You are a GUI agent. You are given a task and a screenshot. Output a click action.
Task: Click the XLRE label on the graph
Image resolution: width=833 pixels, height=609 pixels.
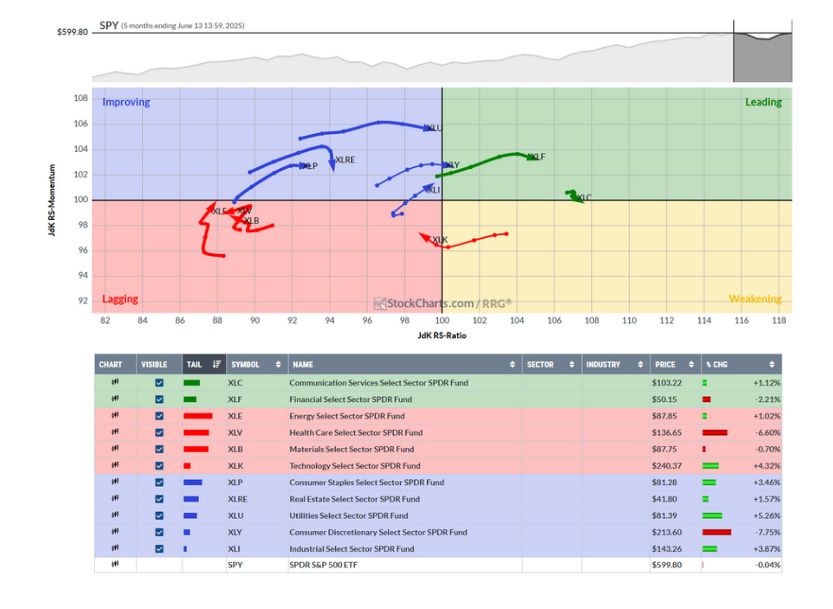click(x=345, y=159)
